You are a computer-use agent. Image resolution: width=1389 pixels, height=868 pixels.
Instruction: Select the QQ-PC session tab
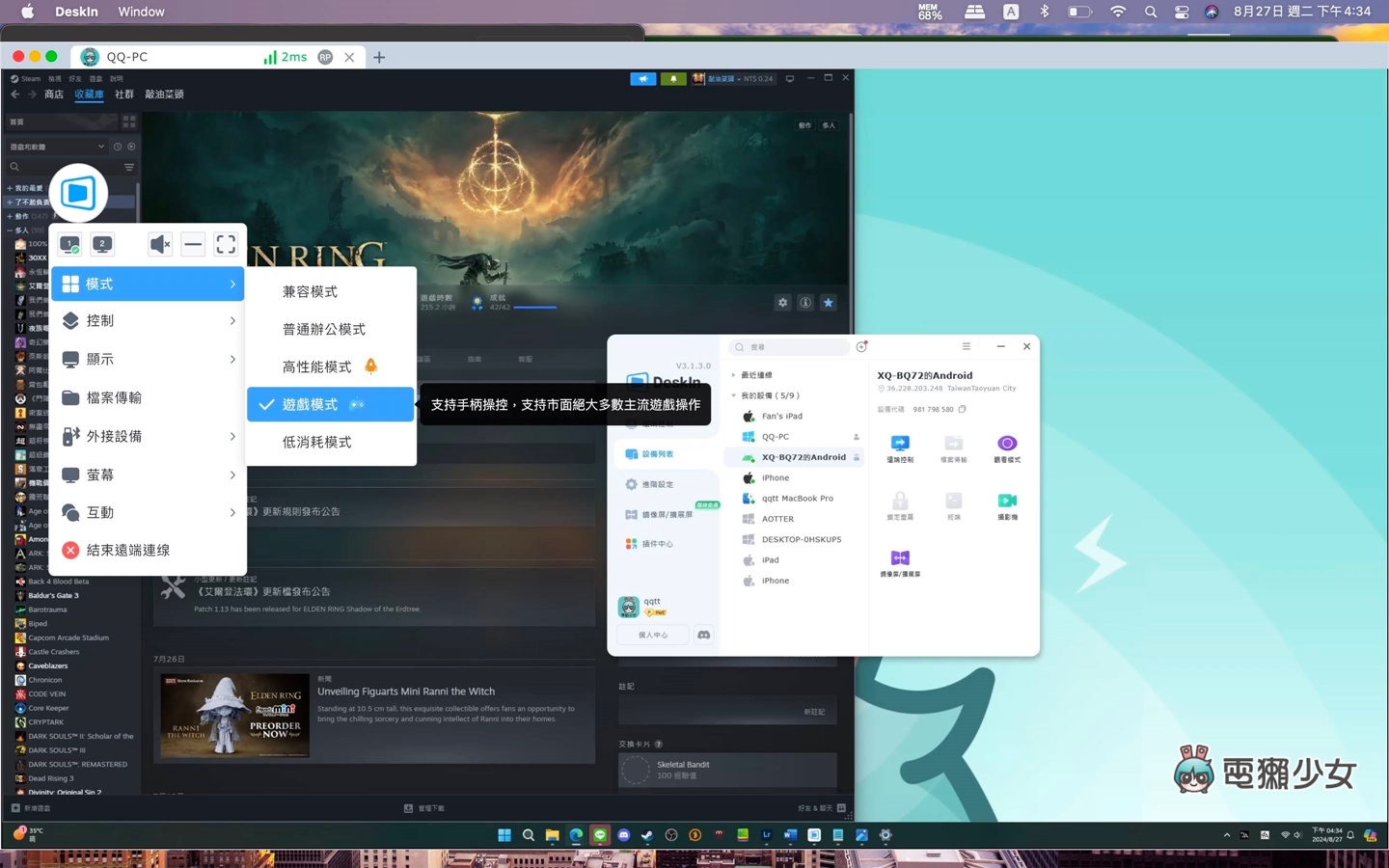[x=217, y=57]
